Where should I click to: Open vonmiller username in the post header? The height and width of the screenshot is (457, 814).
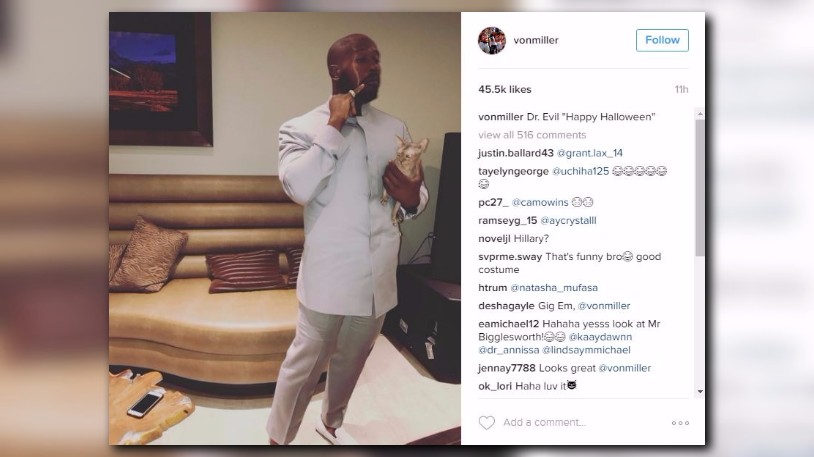coord(536,40)
